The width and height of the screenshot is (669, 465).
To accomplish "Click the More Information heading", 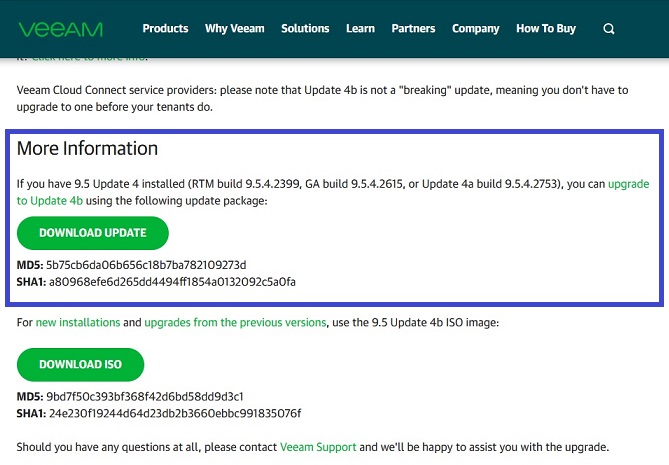I will point(87,148).
